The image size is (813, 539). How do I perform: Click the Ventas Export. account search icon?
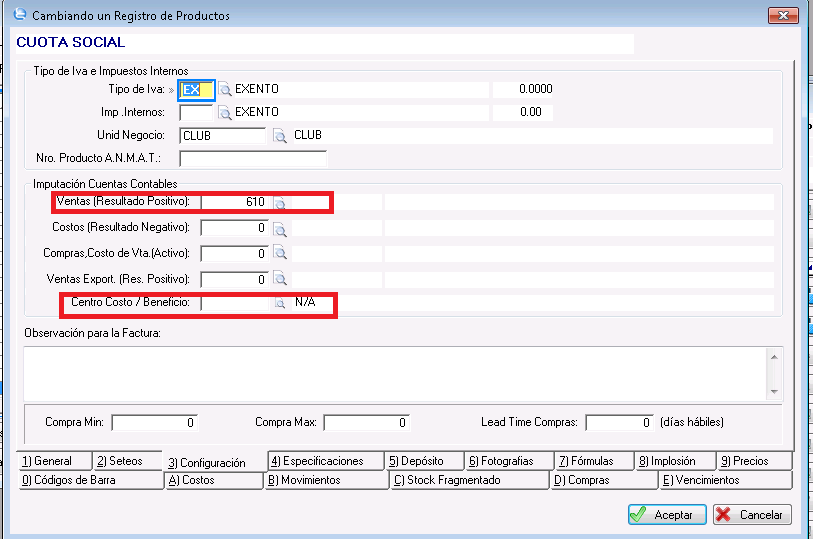(x=281, y=280)
